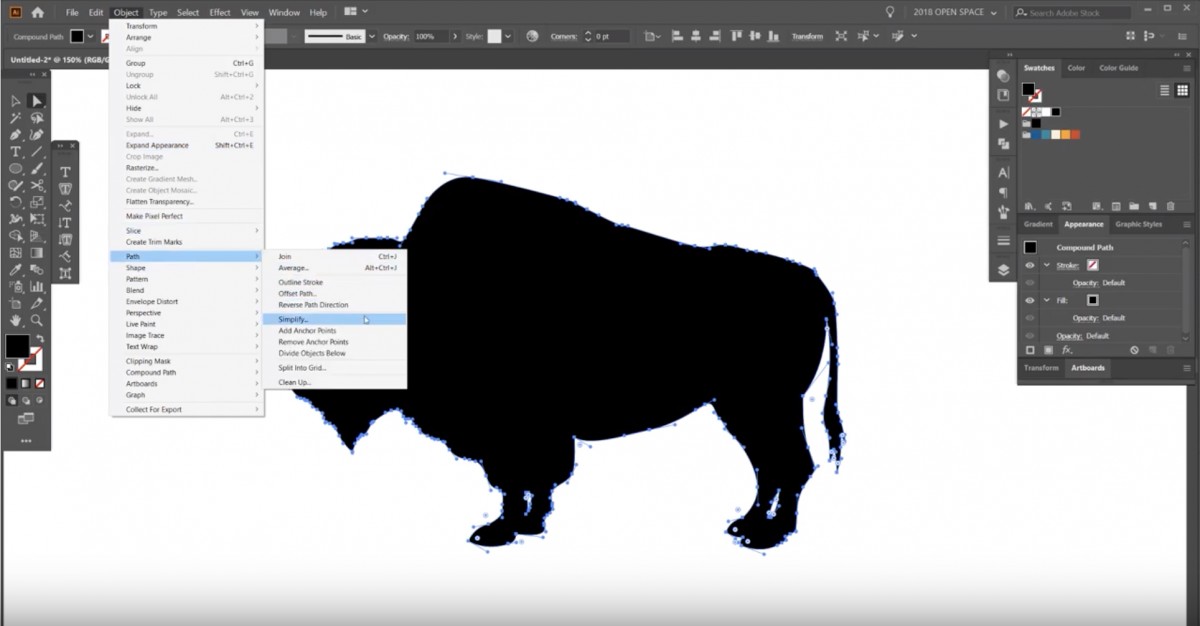Click Transform button in control bar
The height and width of the screenshot is (626, 1200).
807,36
